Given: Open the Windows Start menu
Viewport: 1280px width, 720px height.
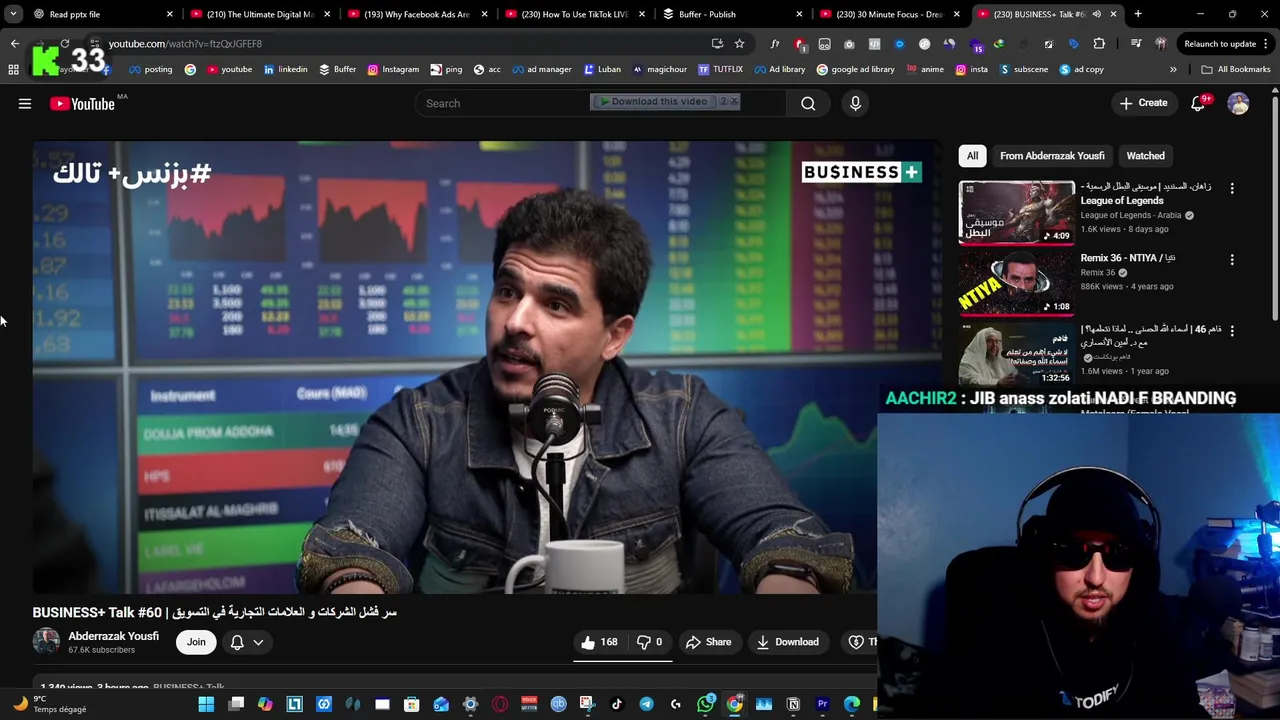Looking at the screenshot, I should point(206,704).
